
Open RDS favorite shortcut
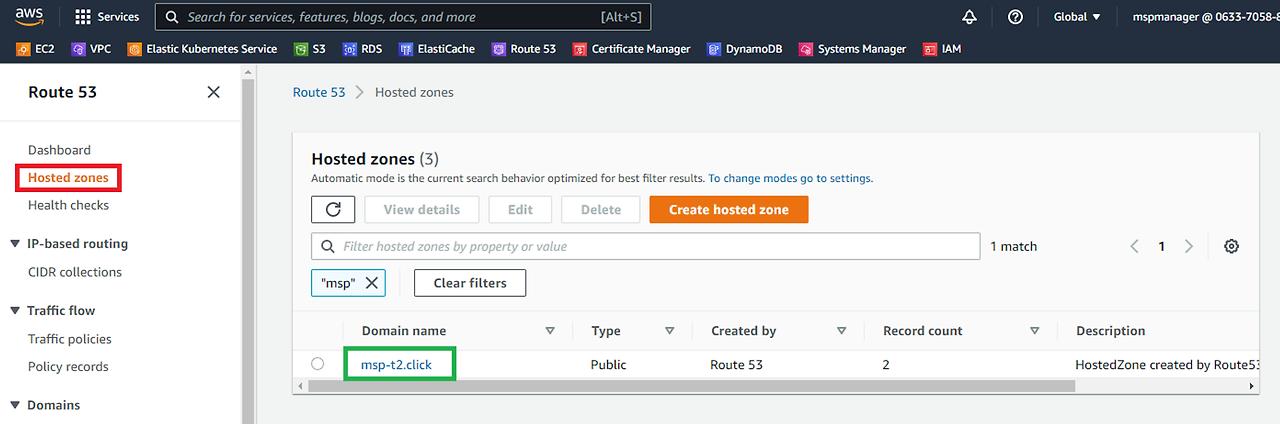362,48
